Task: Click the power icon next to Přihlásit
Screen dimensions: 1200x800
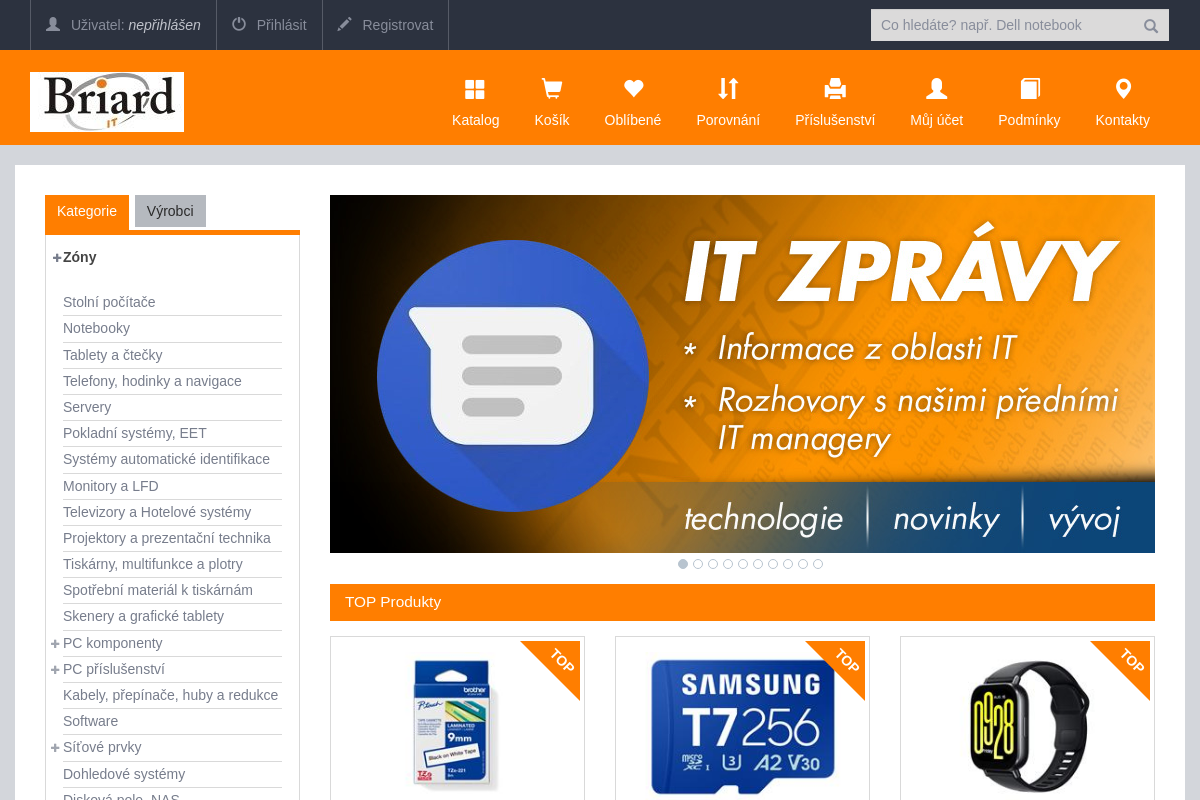Action: (x=239, y=24)
